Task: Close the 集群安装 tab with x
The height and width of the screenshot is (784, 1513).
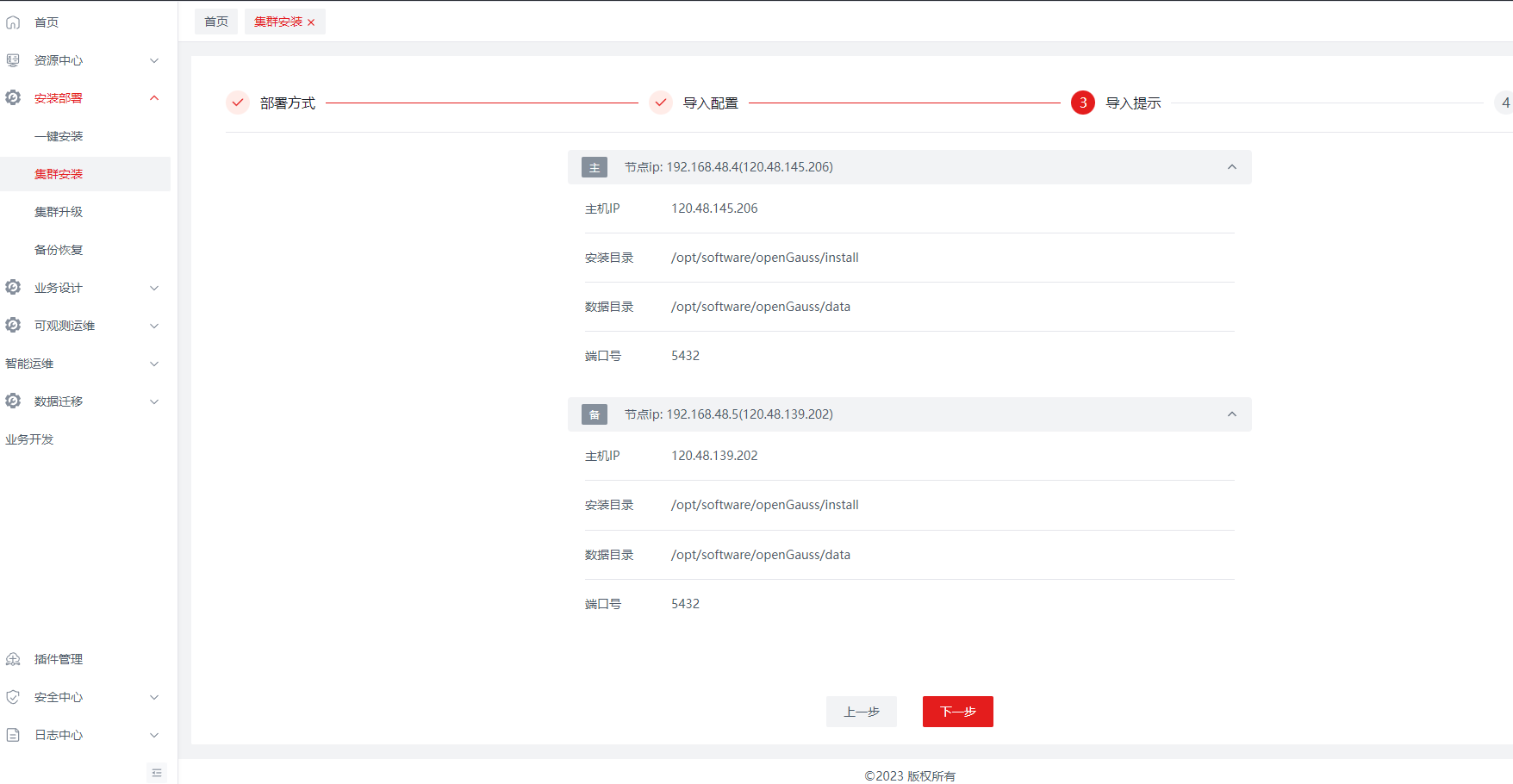Action: tap(311, 22)
